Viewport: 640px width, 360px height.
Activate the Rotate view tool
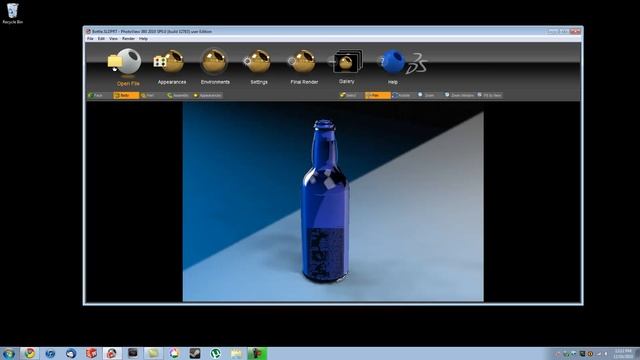coord(402,96)
